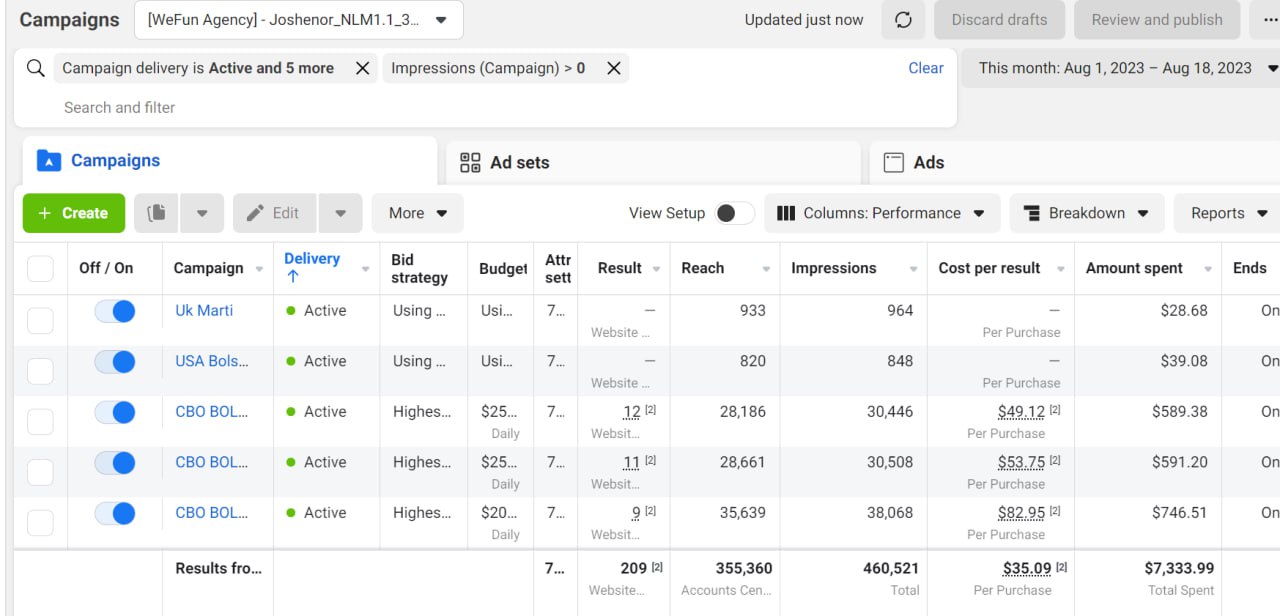This screenshot has width=1280, height=616.
Task: Click the 355,360 total reach value
Action: click(744, 568)
